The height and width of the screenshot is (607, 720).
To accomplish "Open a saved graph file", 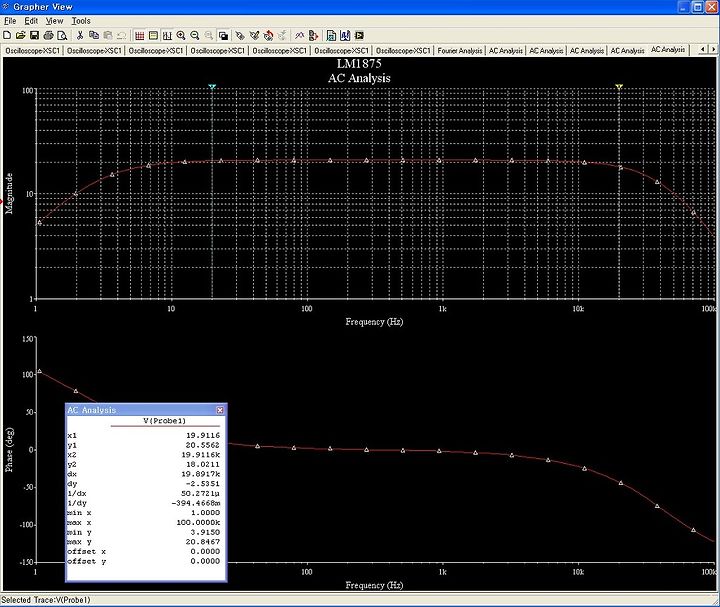I will point(20,35).
